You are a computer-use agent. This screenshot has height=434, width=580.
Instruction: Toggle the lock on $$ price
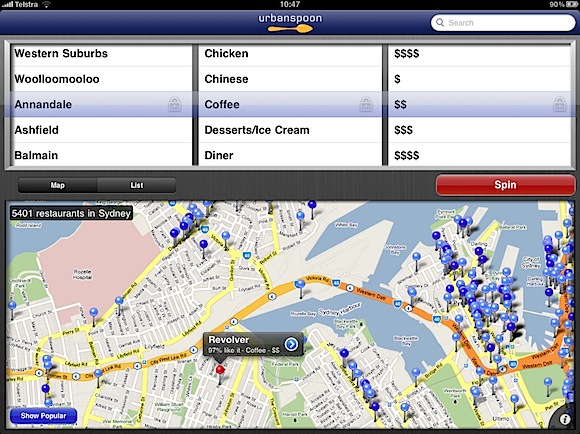click(x=559, y=104)
